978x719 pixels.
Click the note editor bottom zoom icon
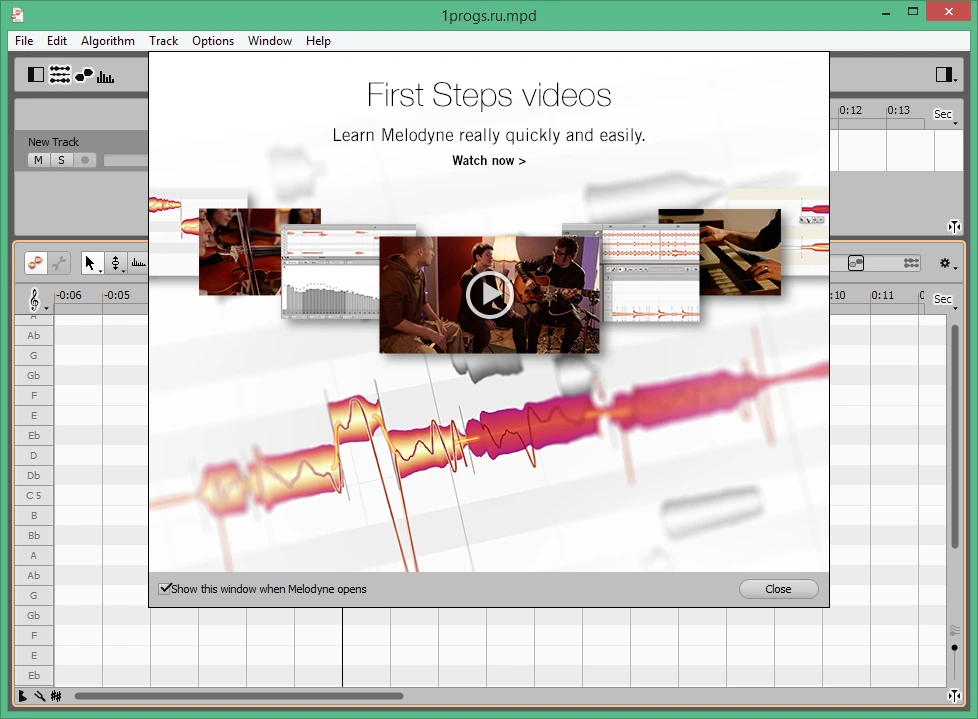point(954,695)
